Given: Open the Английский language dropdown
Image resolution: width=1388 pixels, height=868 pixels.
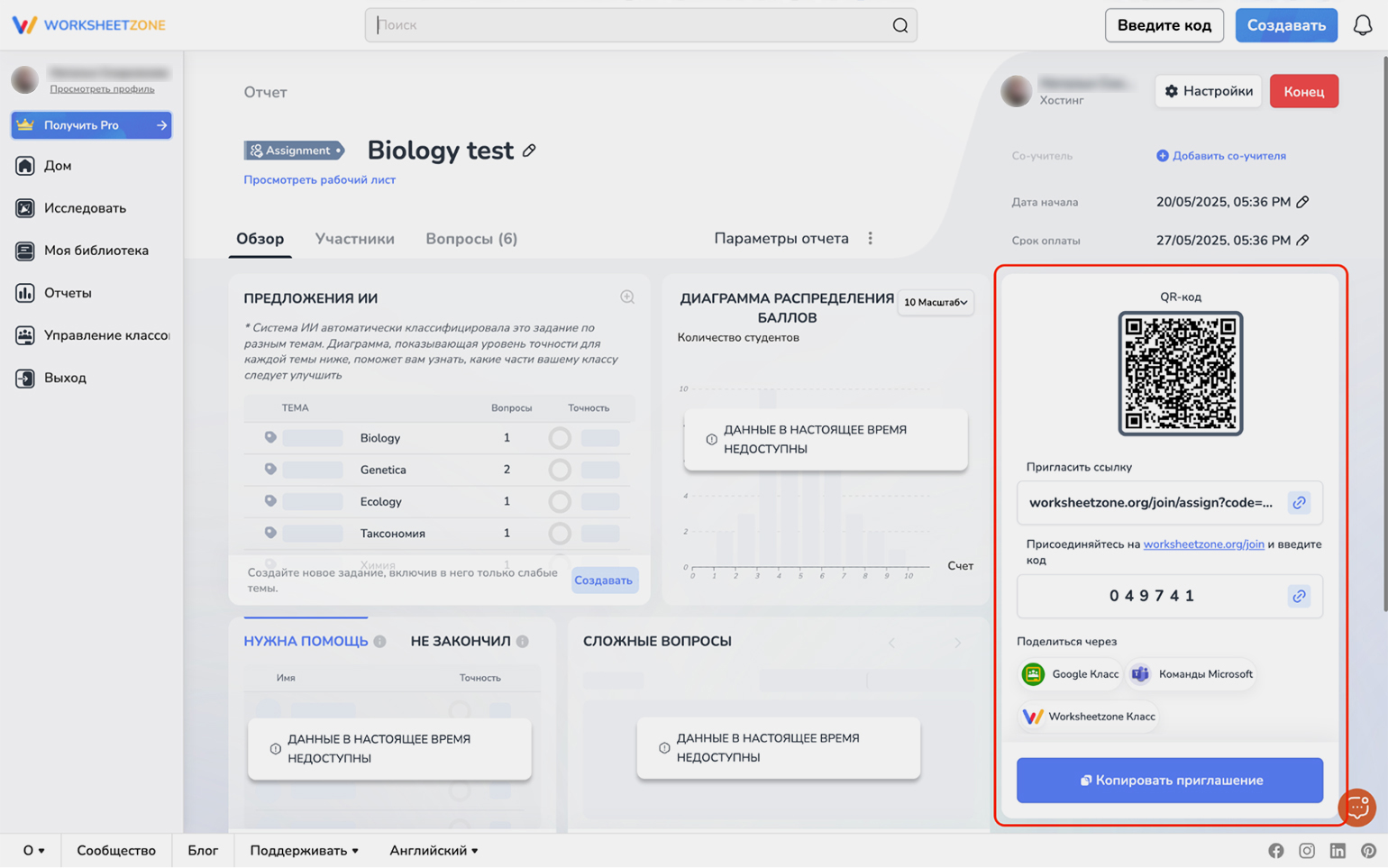Looking at the screenshot, I should point(434,851).
